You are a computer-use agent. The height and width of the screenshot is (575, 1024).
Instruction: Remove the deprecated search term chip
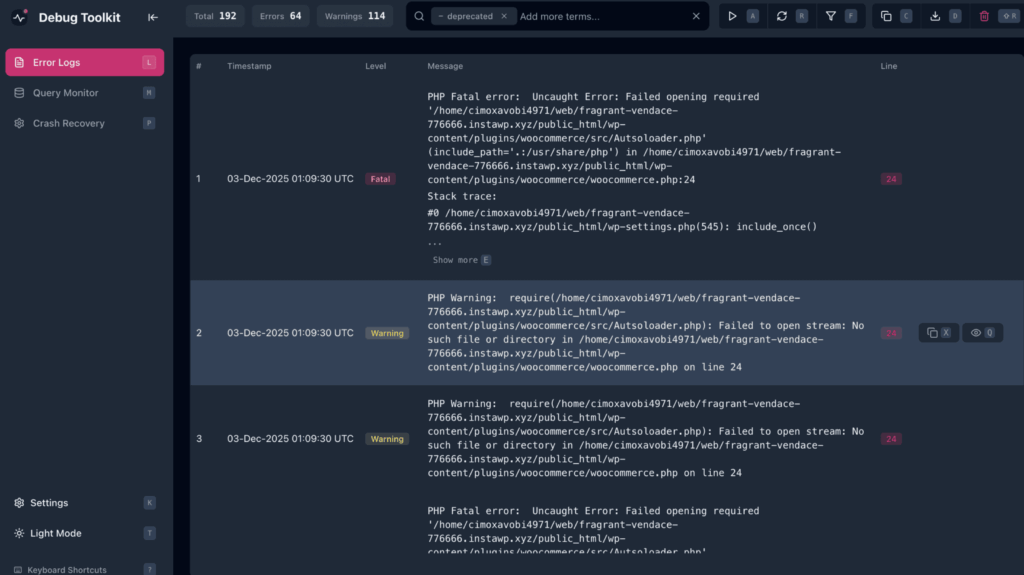504,16
